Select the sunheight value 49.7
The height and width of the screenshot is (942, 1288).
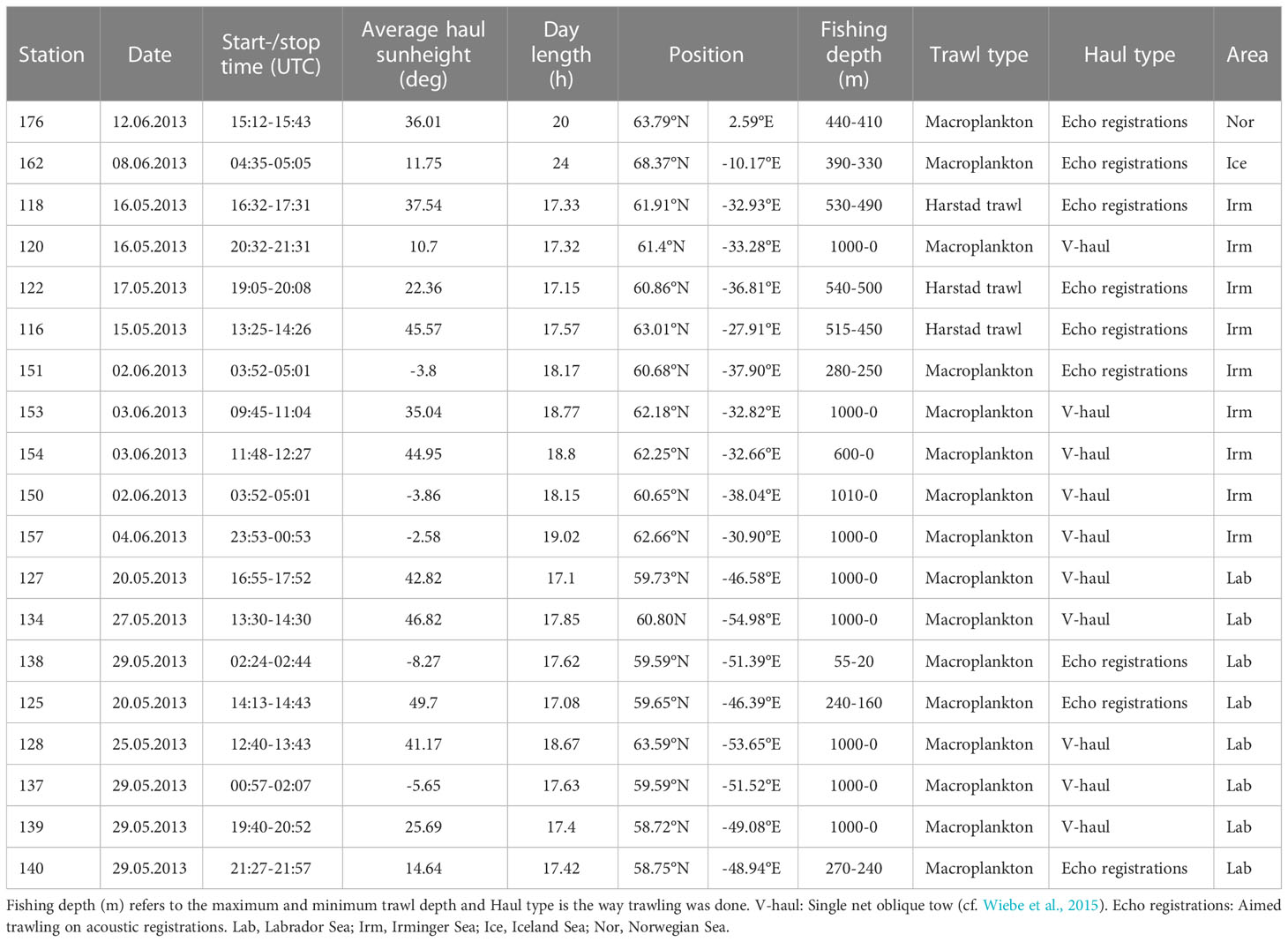(x=423, y=703)
